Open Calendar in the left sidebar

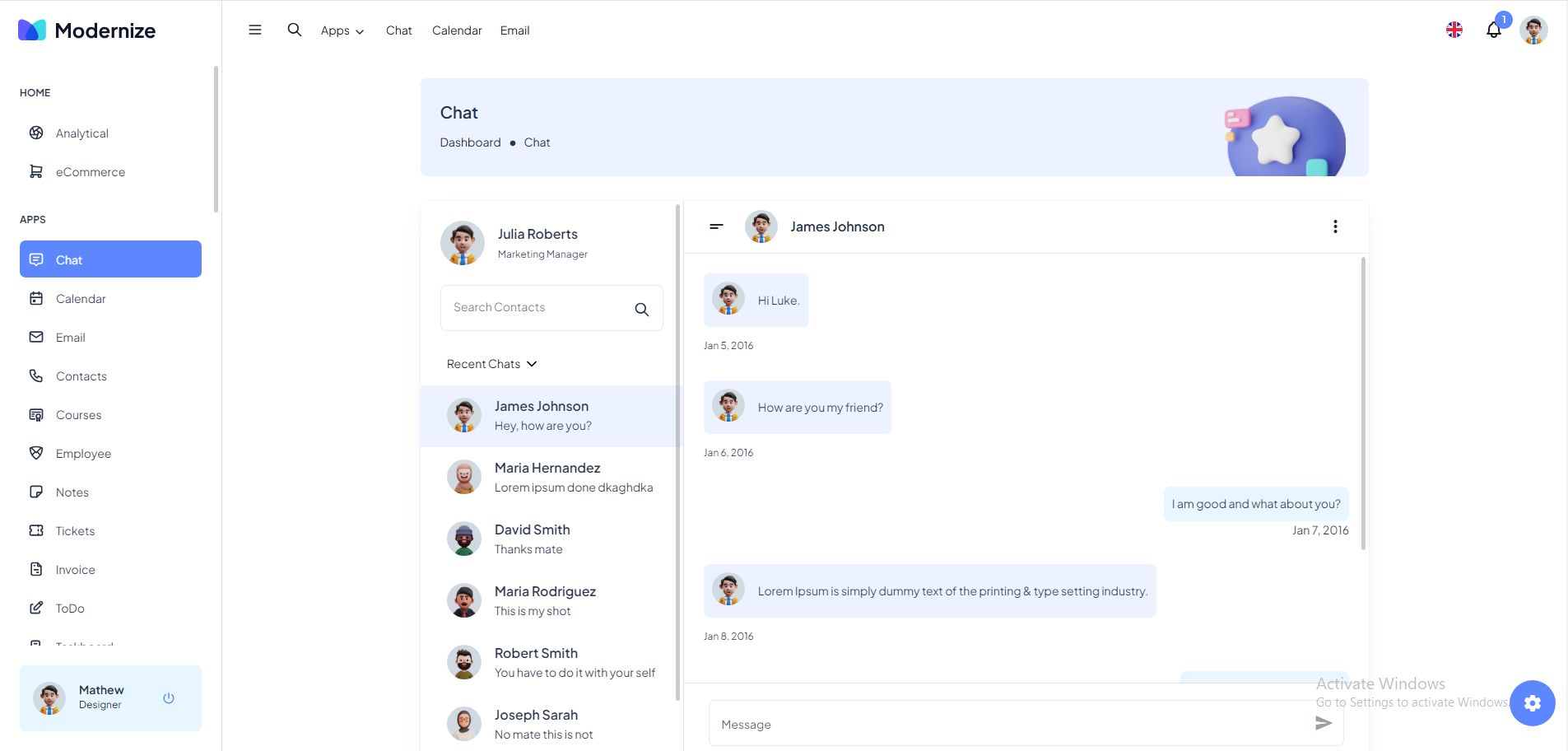81,299
